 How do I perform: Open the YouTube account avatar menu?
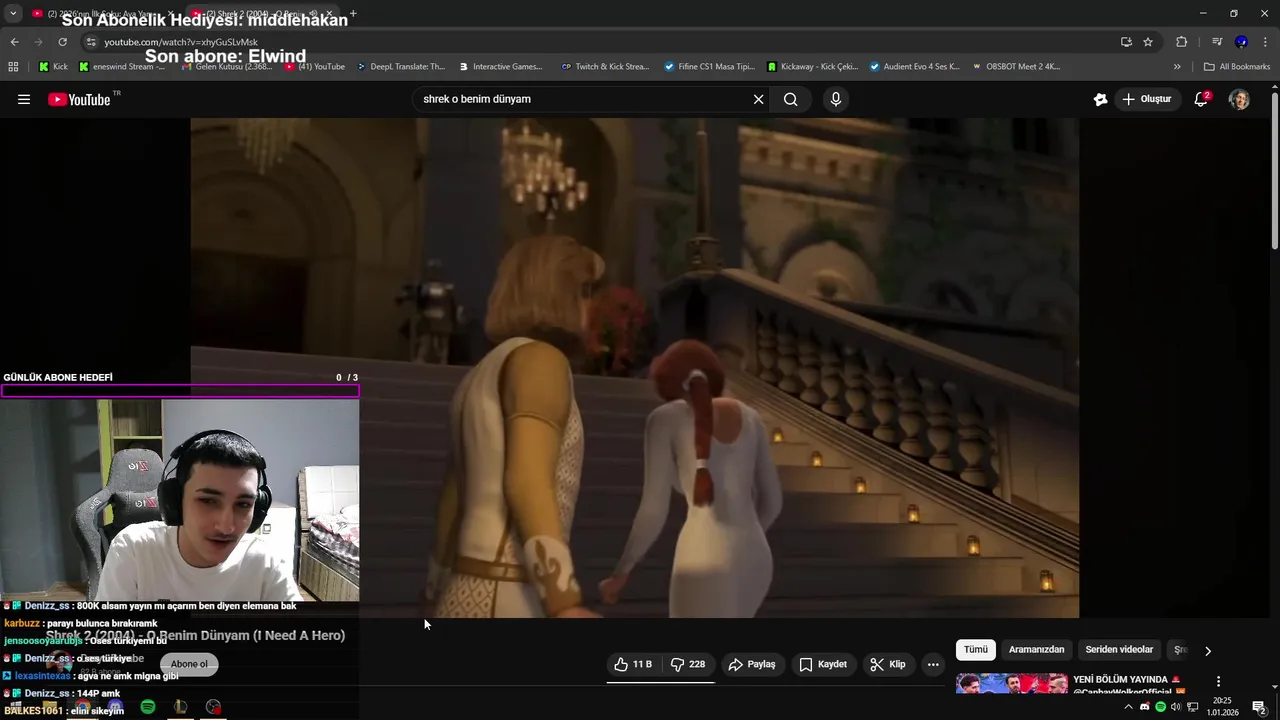(1239, 99)
